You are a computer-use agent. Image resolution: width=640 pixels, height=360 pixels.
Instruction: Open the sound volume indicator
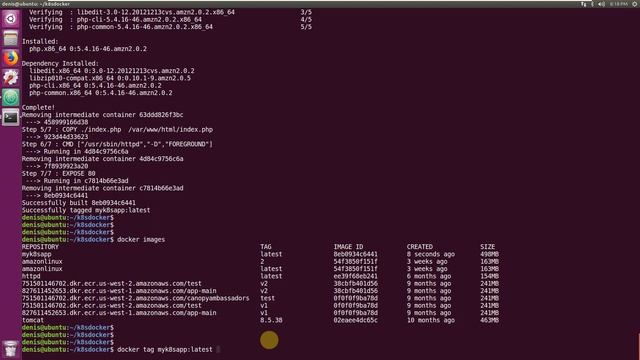(x=601, y=4)
